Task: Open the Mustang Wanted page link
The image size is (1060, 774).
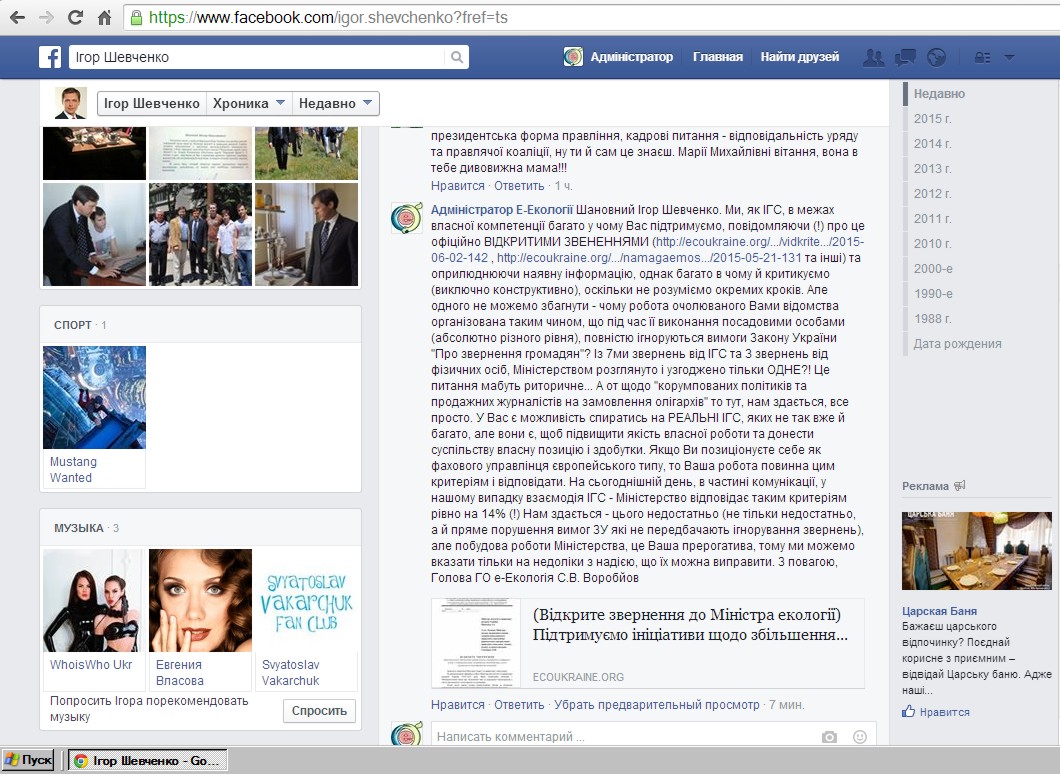Action: click(73, 470)
